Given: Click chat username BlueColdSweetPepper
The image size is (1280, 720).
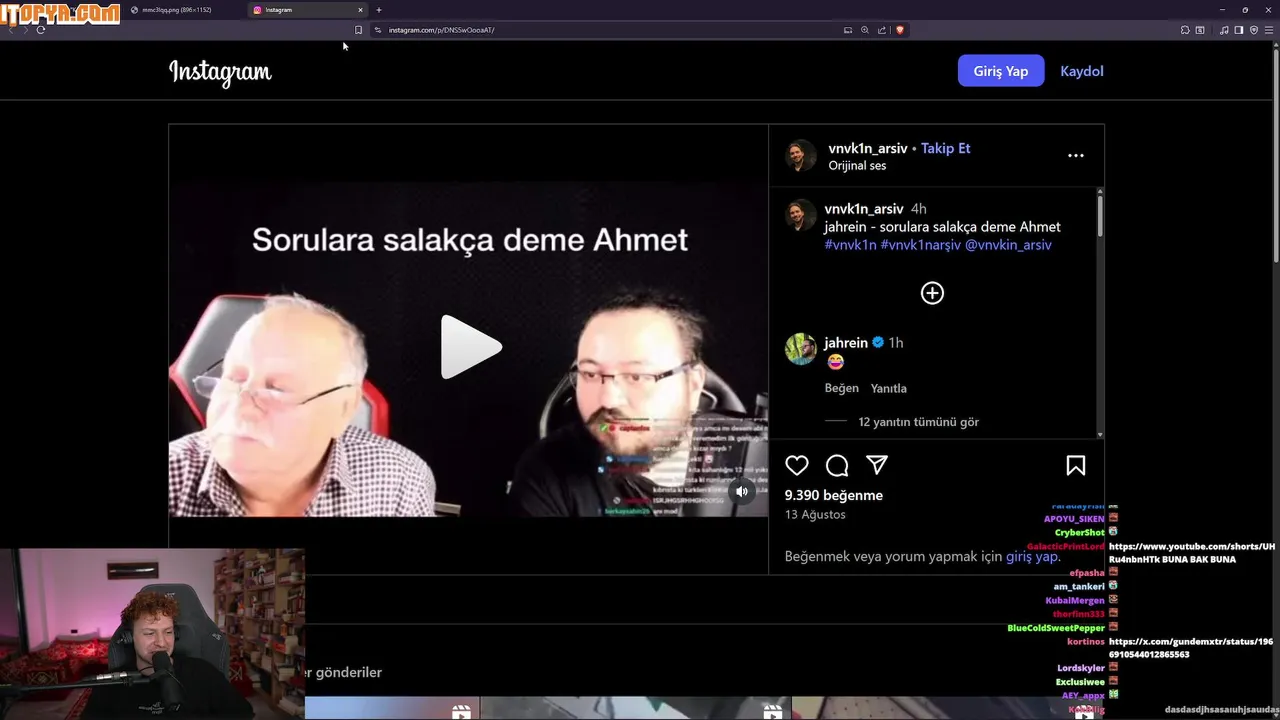Looking at the screenshot, I should 1056,628.
